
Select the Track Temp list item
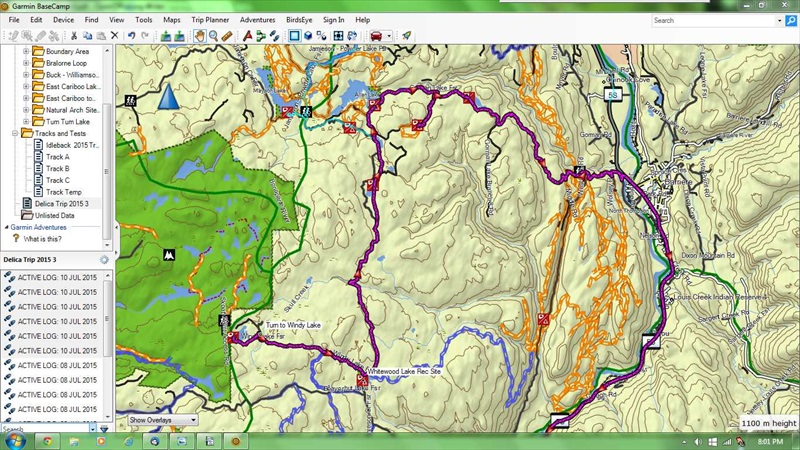click(x=64, y=192)
